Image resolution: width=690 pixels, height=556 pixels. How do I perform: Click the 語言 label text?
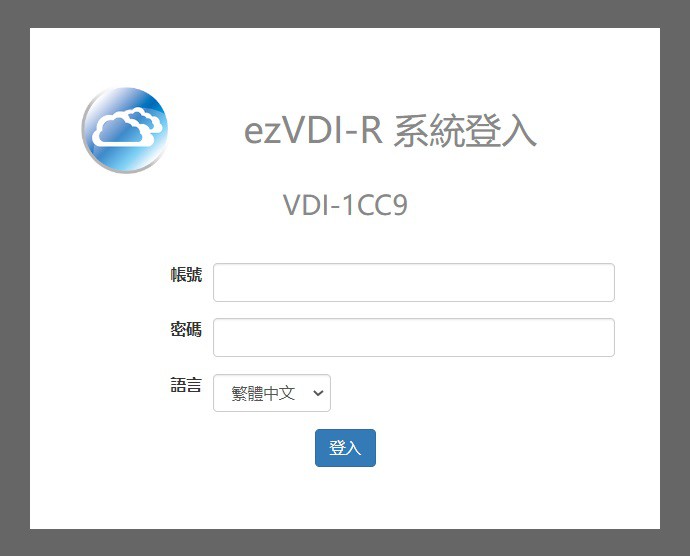pyautogui.click(x=186, y=385)
